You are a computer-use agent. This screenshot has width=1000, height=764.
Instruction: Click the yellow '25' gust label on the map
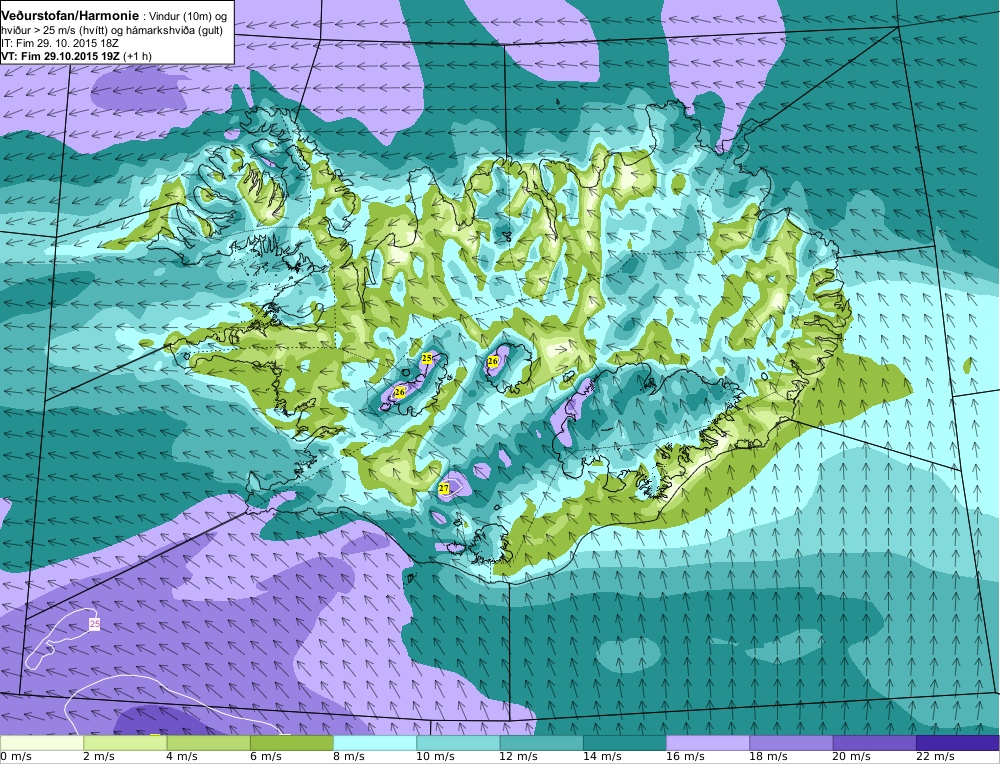[427, 358]
